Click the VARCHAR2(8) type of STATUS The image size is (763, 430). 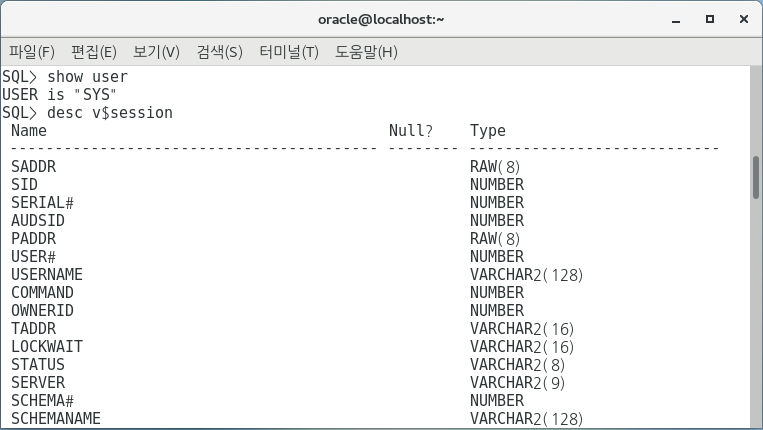(x=517, y=365)
